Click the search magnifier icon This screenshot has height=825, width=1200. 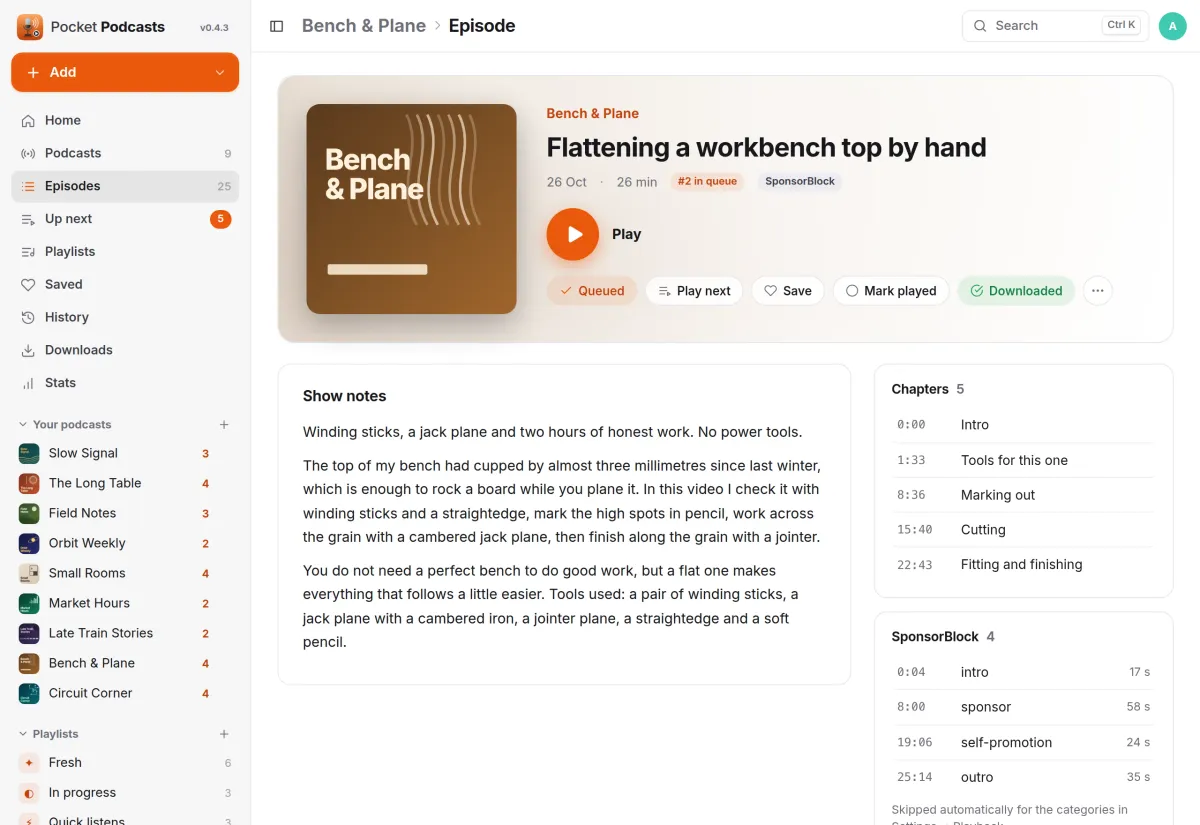pyautogui.click(x=980, y=26)
